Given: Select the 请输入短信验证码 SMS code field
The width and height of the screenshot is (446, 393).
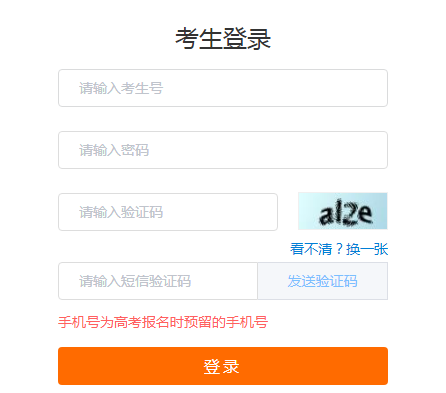Looking at the screenshot, I should (158, 281).
